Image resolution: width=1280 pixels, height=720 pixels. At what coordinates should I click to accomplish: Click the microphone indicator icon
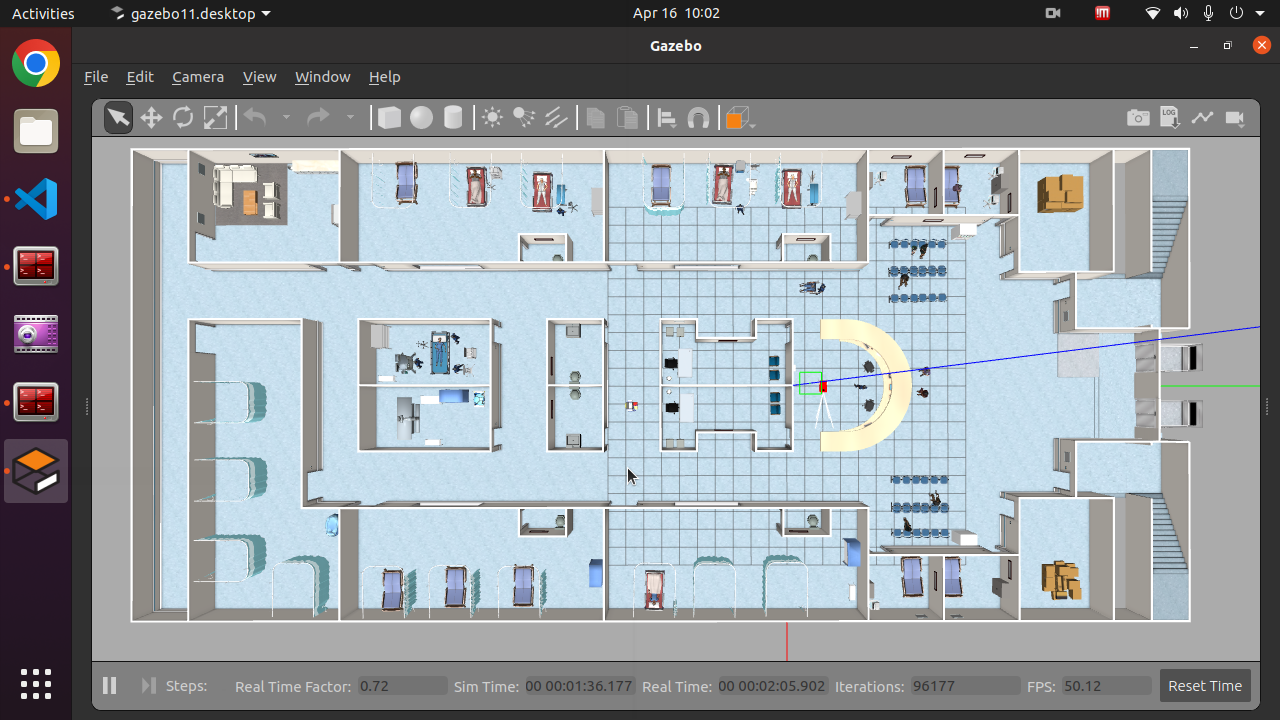1209,13
